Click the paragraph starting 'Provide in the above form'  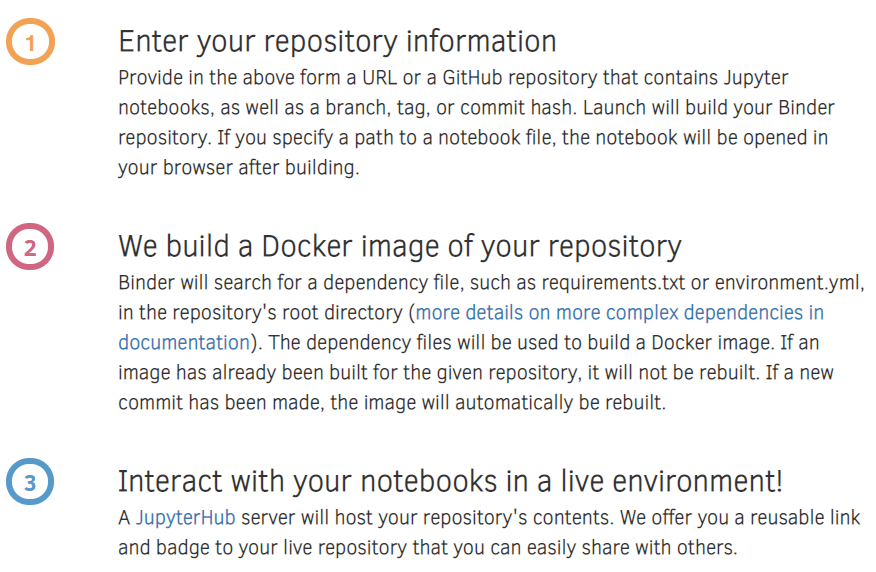[476, 122]
